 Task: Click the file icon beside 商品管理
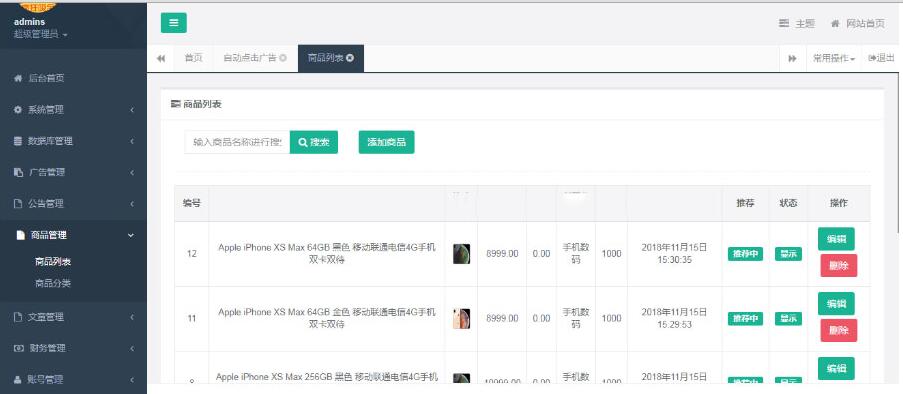(x=21, y=235)
